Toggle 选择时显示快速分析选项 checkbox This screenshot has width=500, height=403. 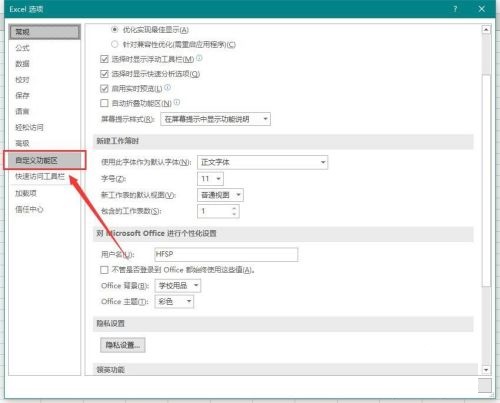point(104,74)
